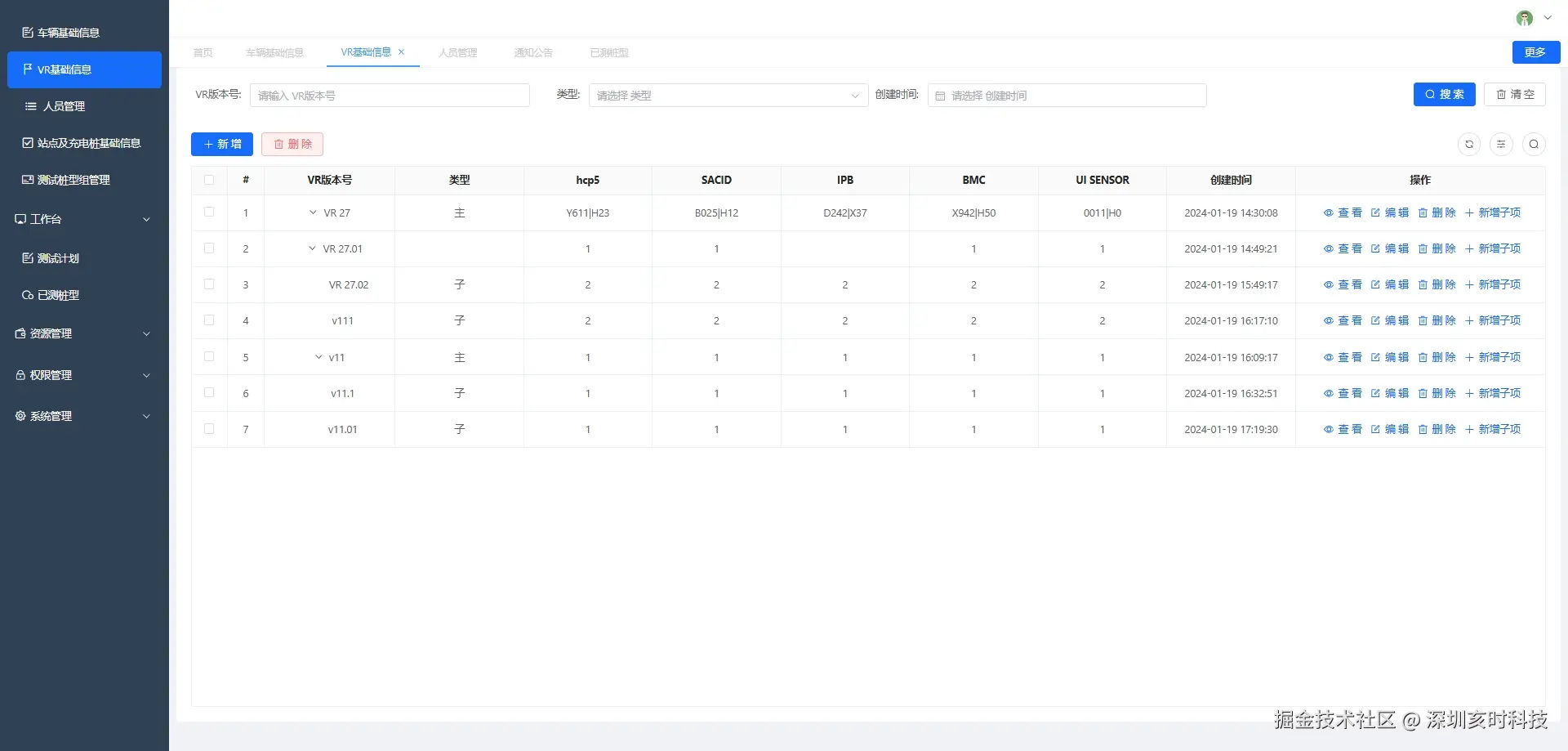Check the v11 row checkbox
Viewport: 1568px width, 751px height.
pyautogui.click(x=209, y=356)
